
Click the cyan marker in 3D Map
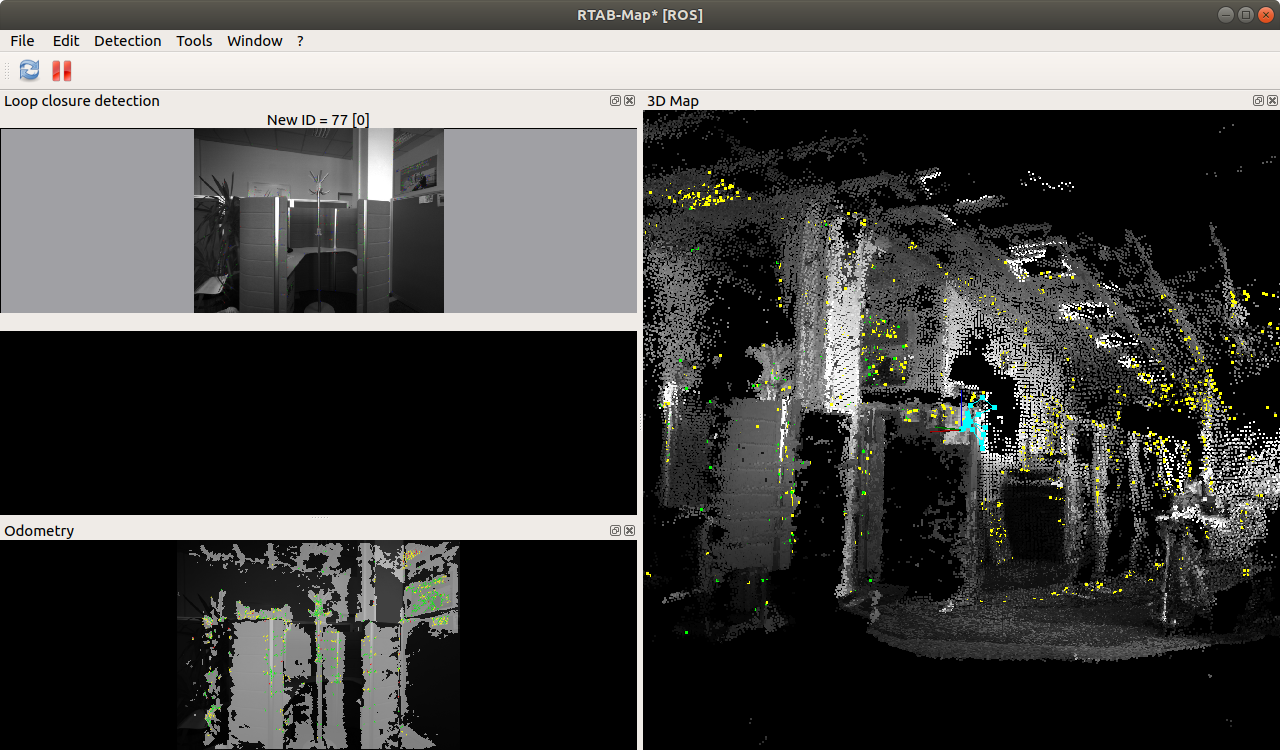click(975, 422)
